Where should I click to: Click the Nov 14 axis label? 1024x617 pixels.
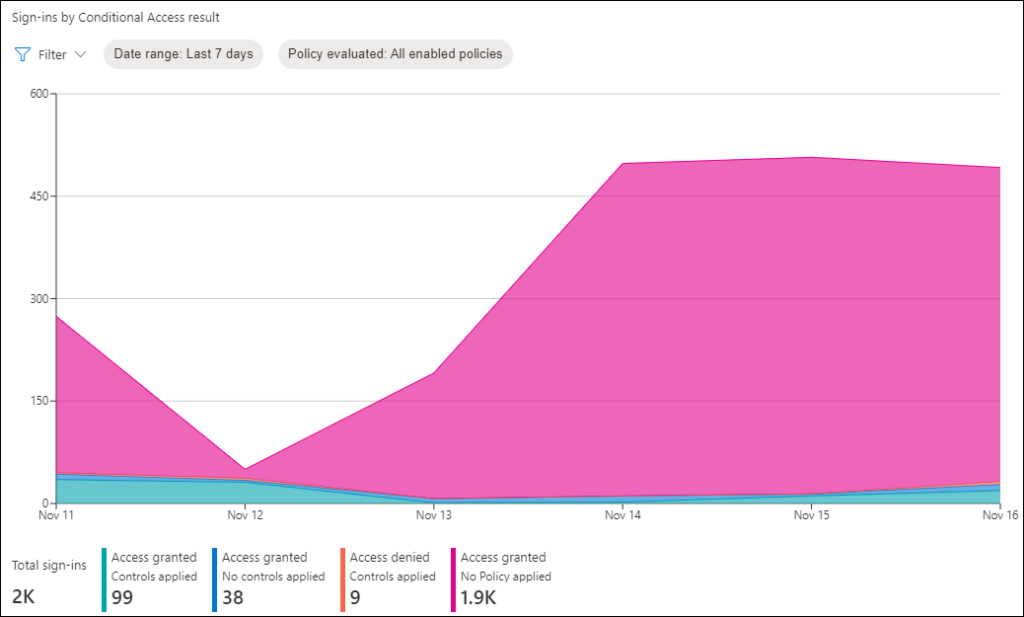pos(622,515)
